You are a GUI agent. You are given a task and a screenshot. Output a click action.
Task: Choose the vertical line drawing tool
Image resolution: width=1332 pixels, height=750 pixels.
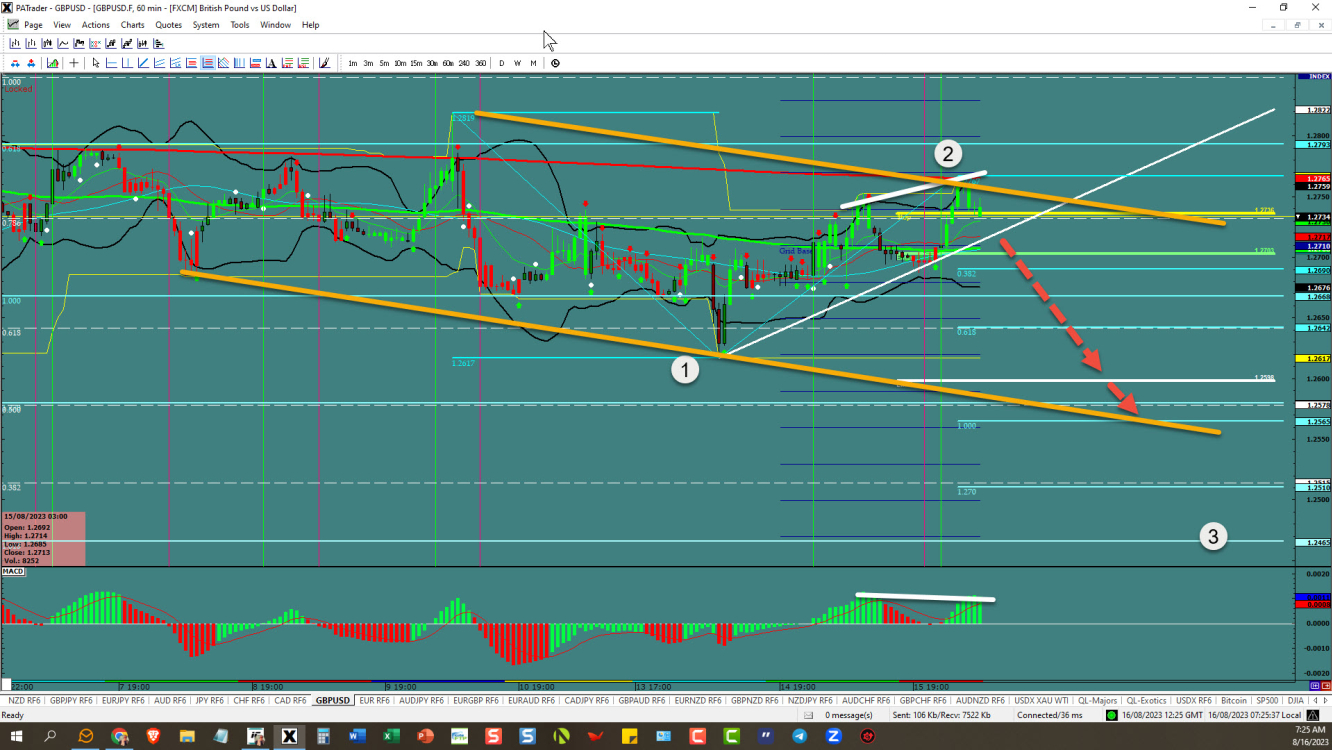pos(127,63)
